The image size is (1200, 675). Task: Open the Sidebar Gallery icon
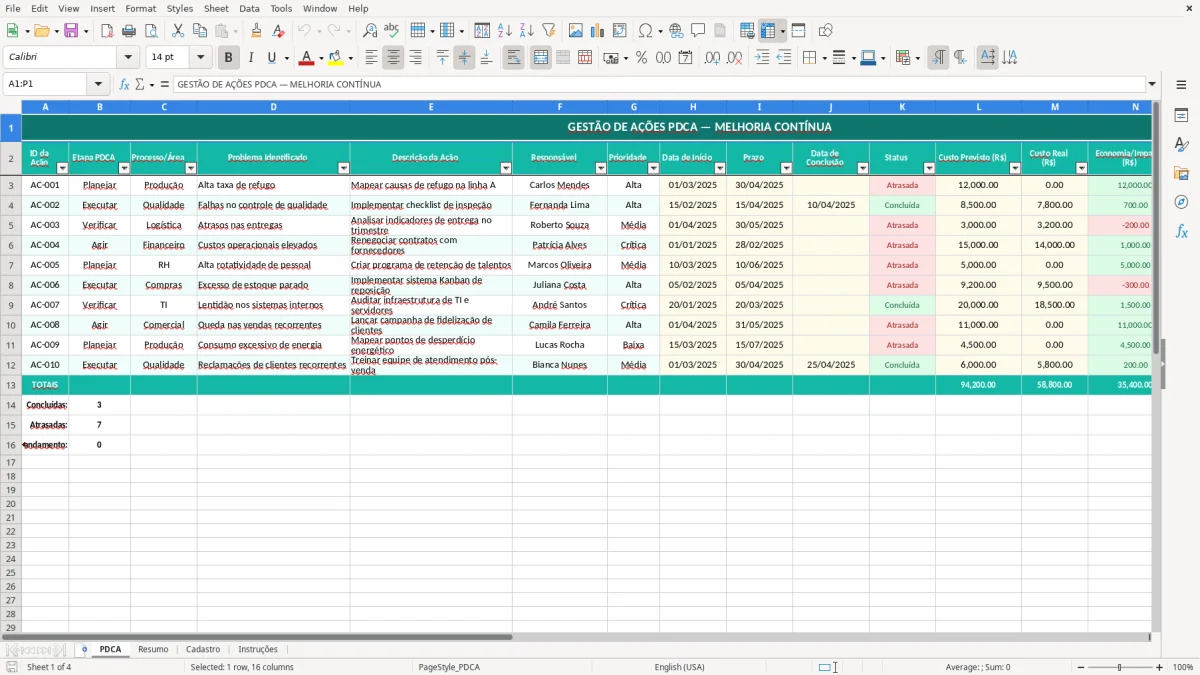click(1182, 173)
